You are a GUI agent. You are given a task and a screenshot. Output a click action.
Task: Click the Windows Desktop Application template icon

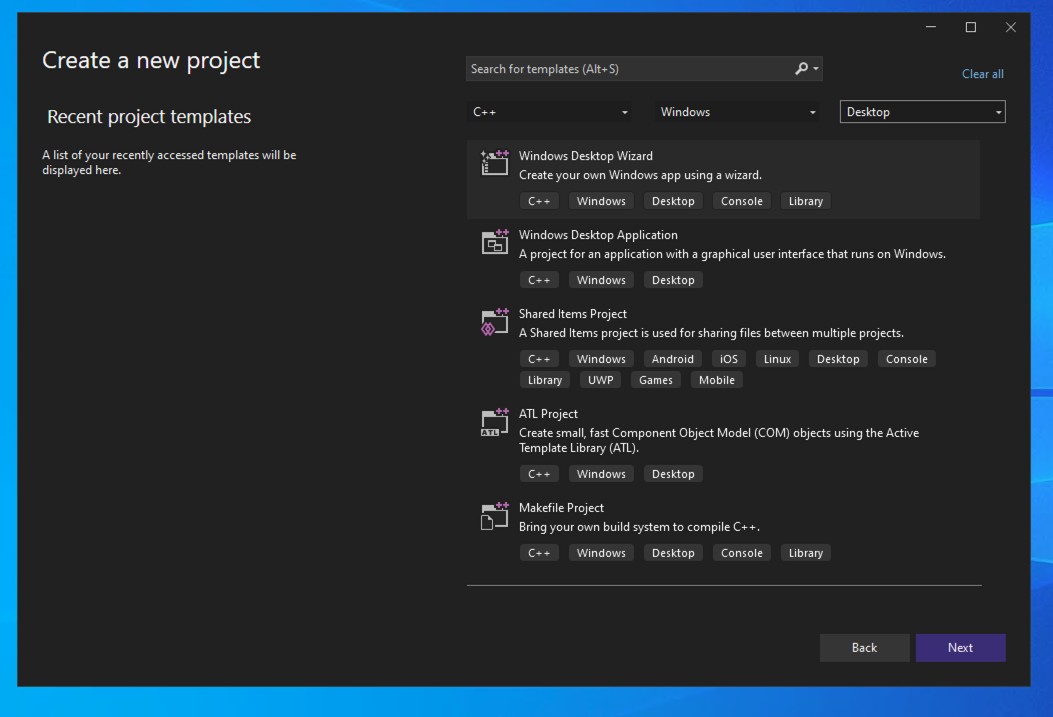point(495,242)
